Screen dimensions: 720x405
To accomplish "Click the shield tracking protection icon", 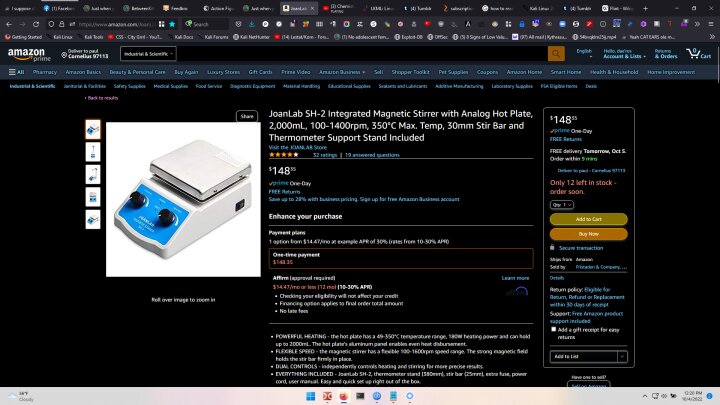I will [x=51, y=24].
